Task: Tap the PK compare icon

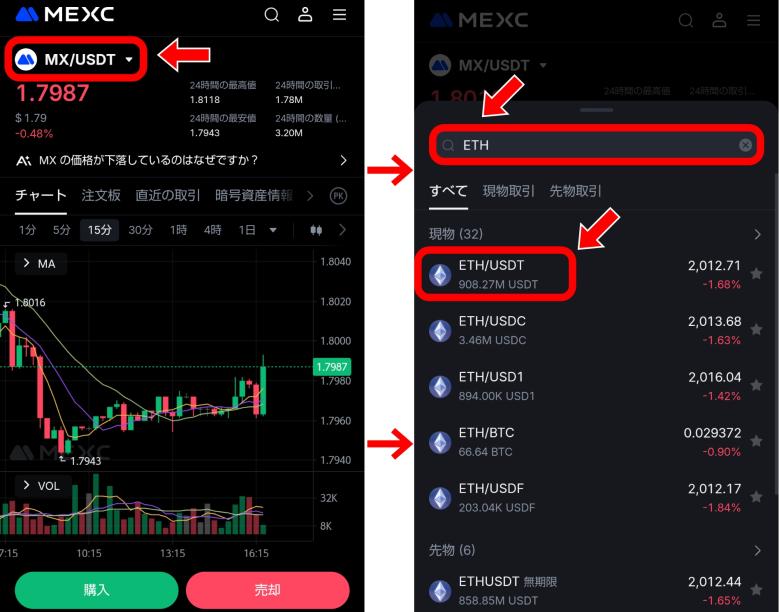Action: (338, 196)
